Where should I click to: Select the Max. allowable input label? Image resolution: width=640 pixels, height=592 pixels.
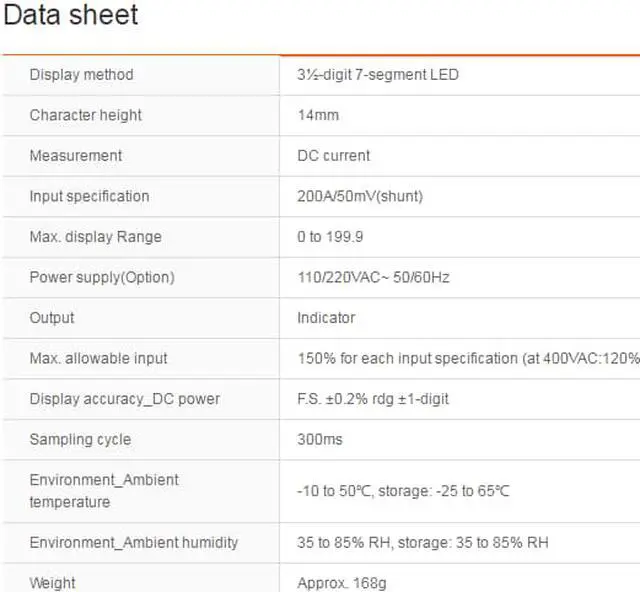click(98, 358)
